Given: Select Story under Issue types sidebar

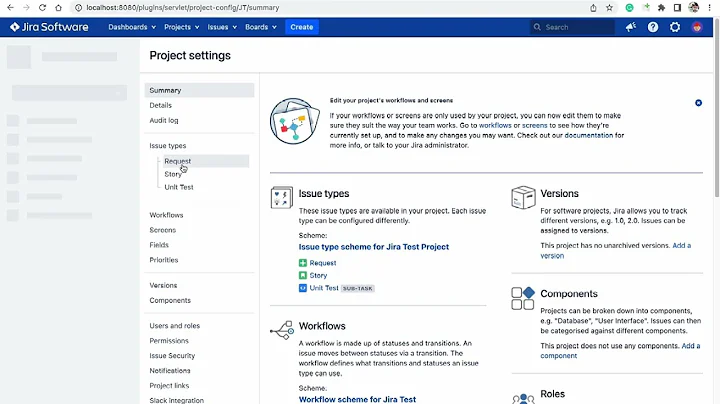Looking at the screenshot, I should click(173, 174).
